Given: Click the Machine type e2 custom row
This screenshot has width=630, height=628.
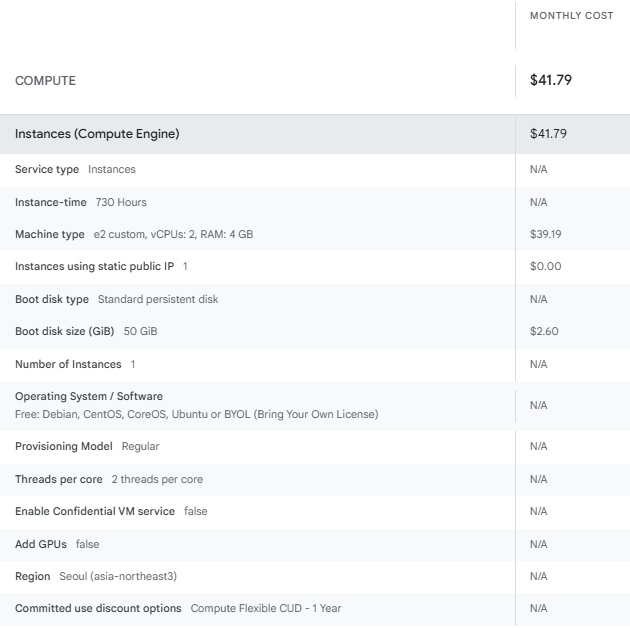Looking at the screenshot, I should point(315,234).
